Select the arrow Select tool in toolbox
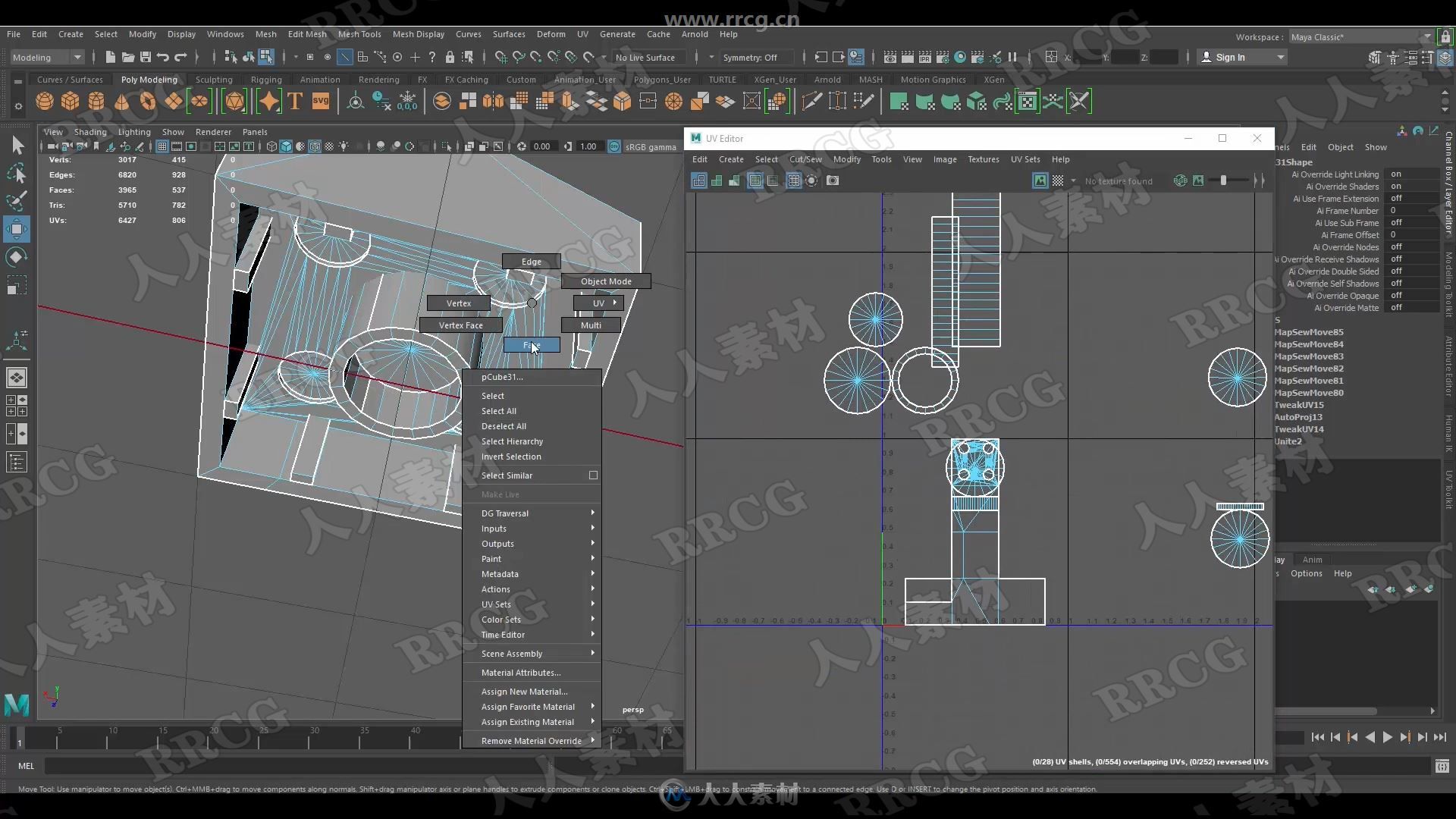The height and width of the screenshot is (819, 1456). (x=17, y=145)
